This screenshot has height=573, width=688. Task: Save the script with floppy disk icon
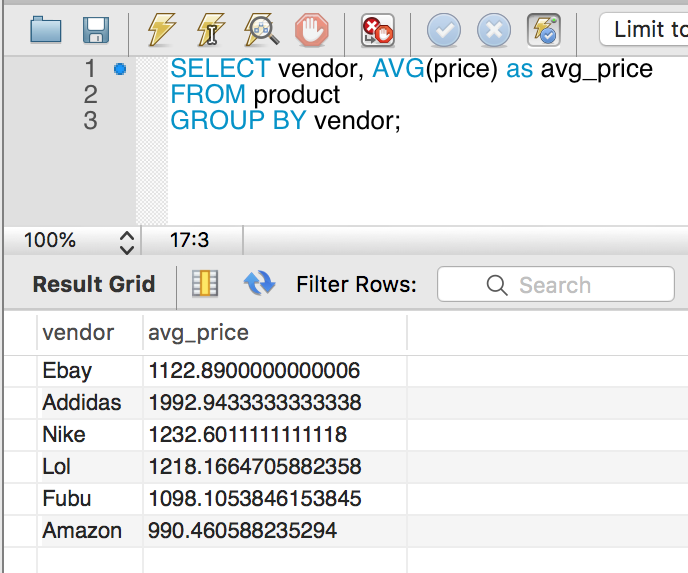pyautogui.click(x=96, y=30)
